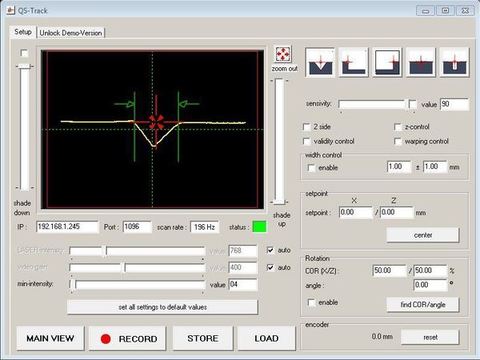This screenshot has width=480, height=360.
Task: Select the gap seam profile icon
Action: click(454, 63)
